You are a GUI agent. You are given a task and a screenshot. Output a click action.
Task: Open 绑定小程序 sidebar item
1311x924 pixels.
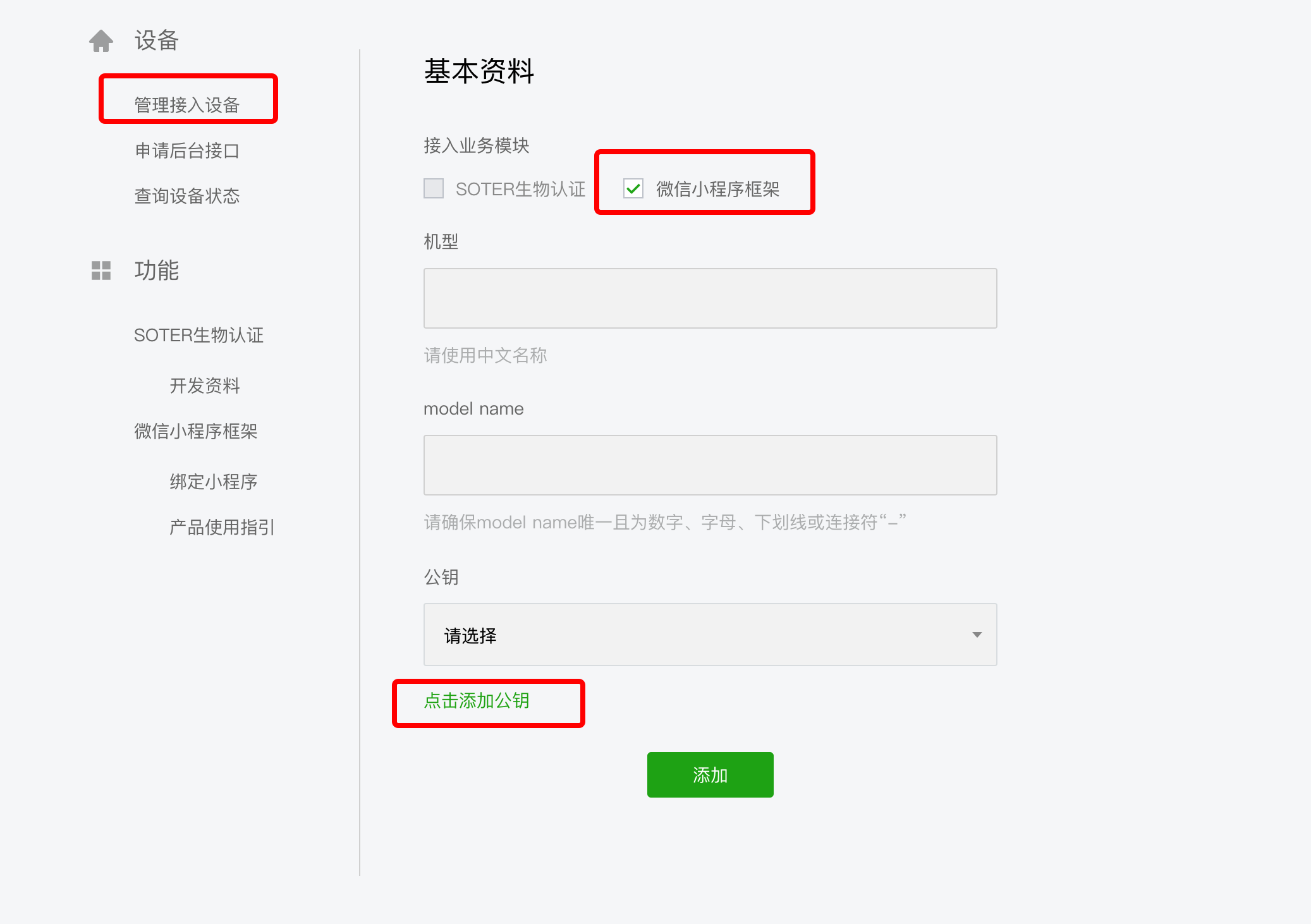coord(214,482)
